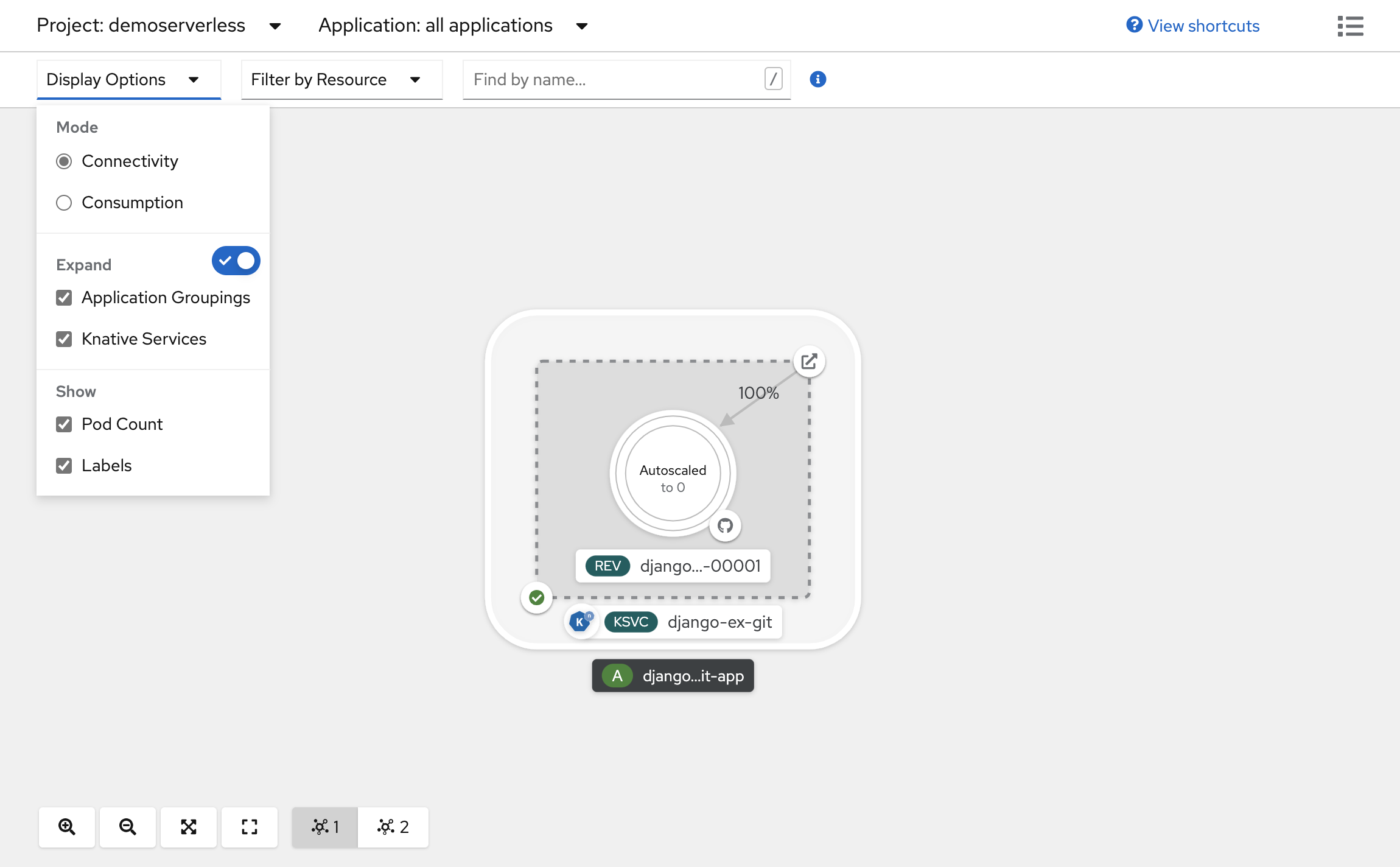Click the topology depth level 1 button

[x=325, y=826]
